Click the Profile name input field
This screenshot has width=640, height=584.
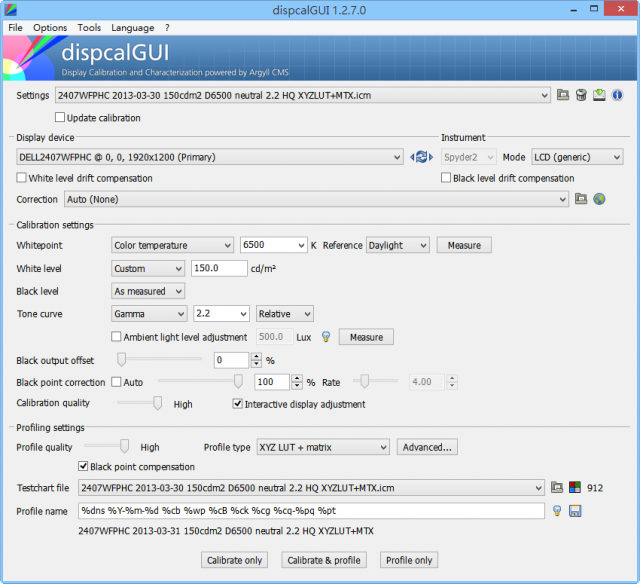[x=311, y=511]
